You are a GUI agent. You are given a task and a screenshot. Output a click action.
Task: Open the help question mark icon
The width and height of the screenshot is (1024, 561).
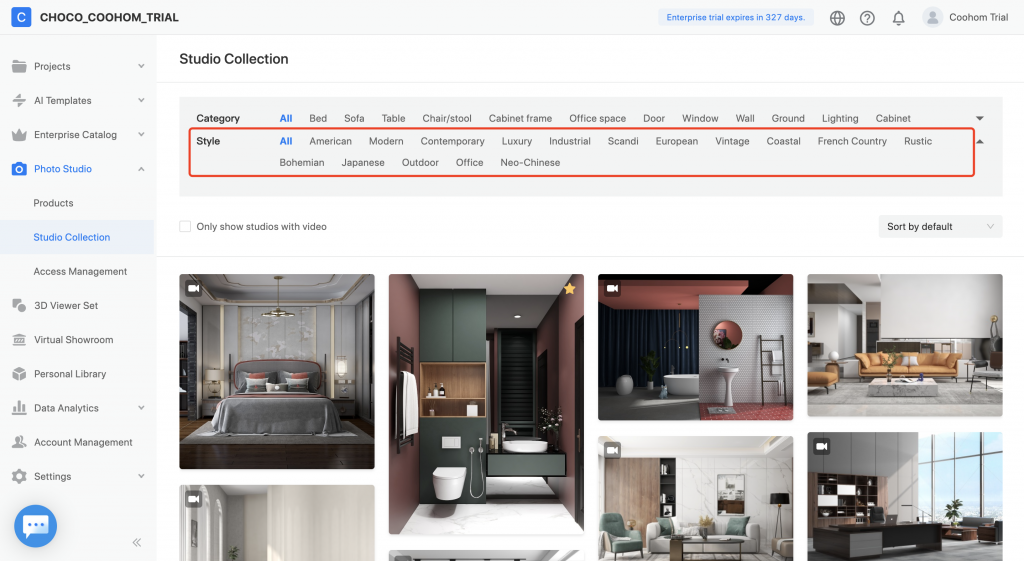click(x=867, y=18)
